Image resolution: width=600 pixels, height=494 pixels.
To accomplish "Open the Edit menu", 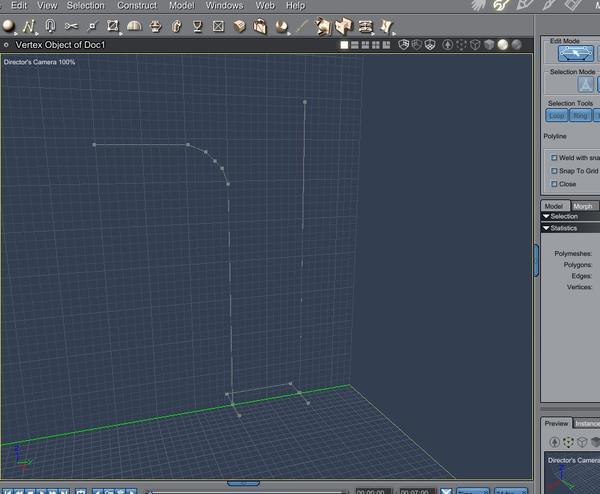I will (19, 5).
